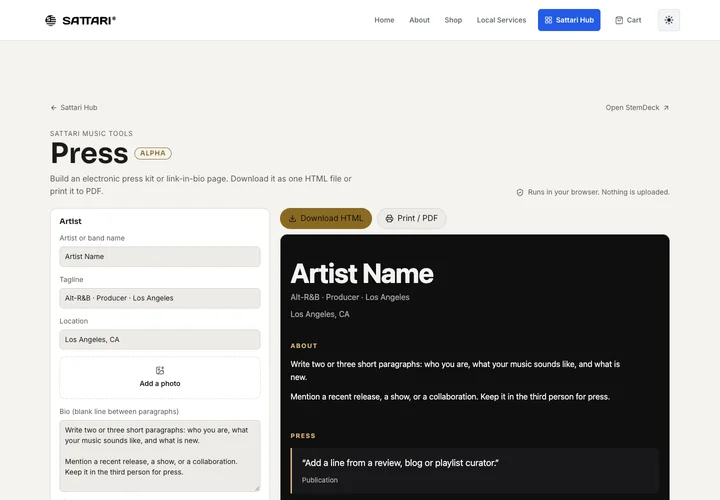Click the shield icon beside 'Runs in your browser'
Viewport: 720px width, 500px height.
coord(520,192)
